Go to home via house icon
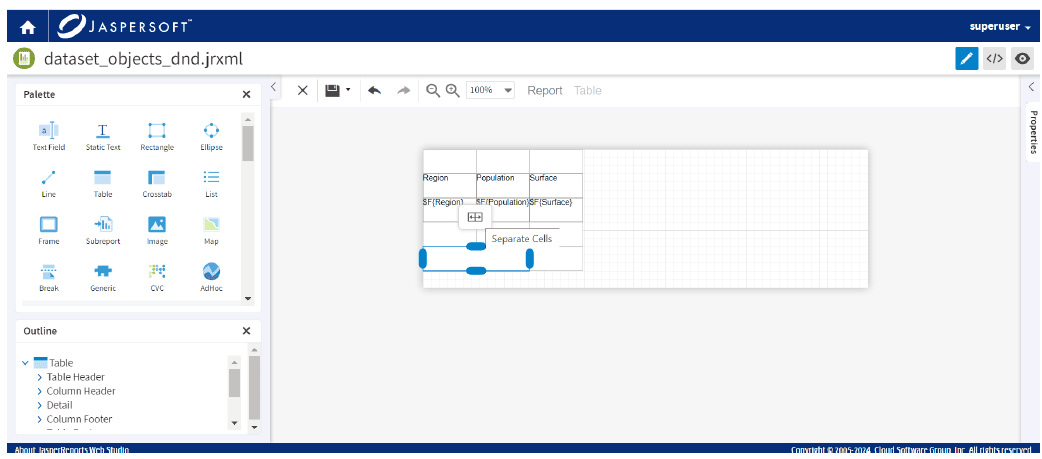Screen dimensions: 1042x459 click(x=28, y=27)
